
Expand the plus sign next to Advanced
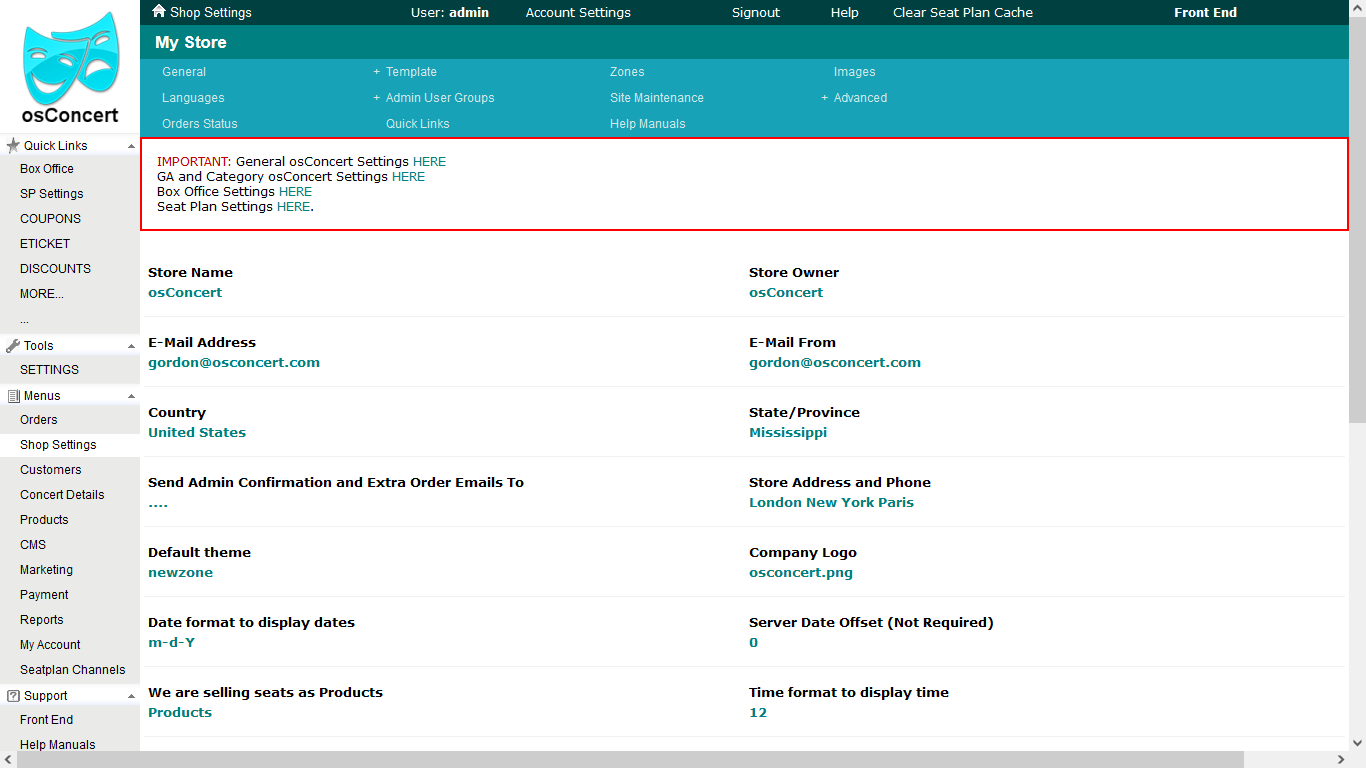825,98
